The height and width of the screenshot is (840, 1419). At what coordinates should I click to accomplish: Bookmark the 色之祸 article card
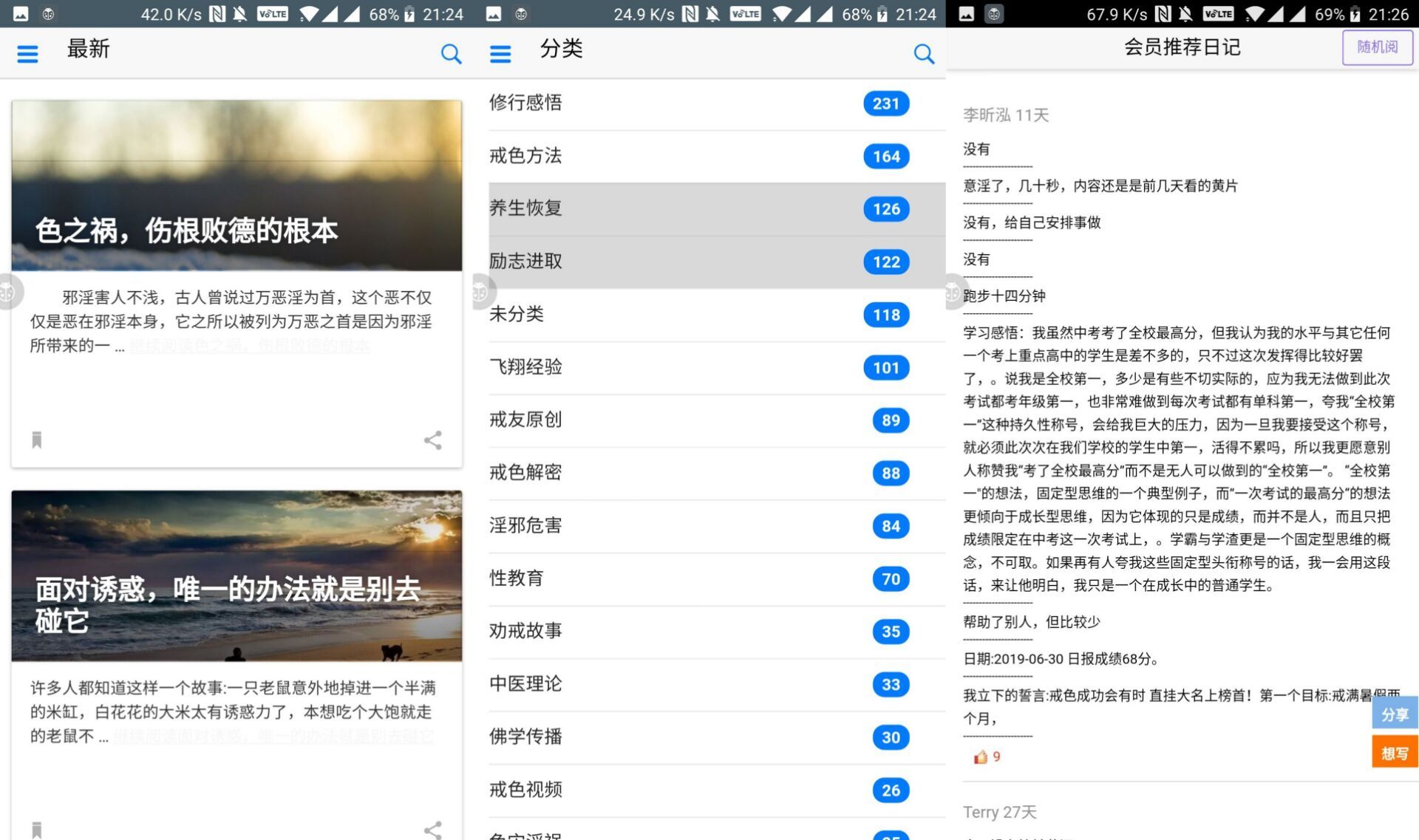tap(37, 440)
